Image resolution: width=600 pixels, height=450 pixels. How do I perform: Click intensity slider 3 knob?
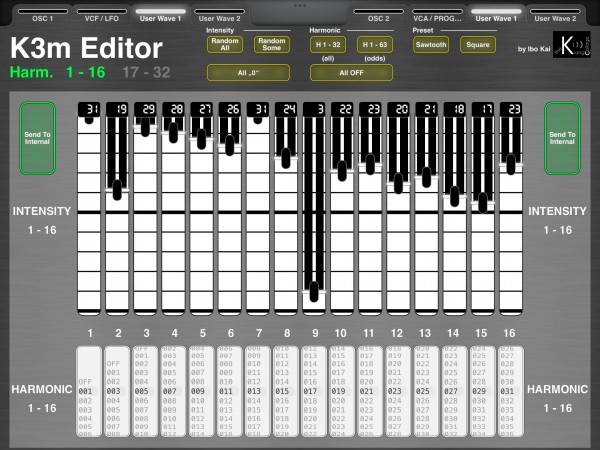[145, 127]
